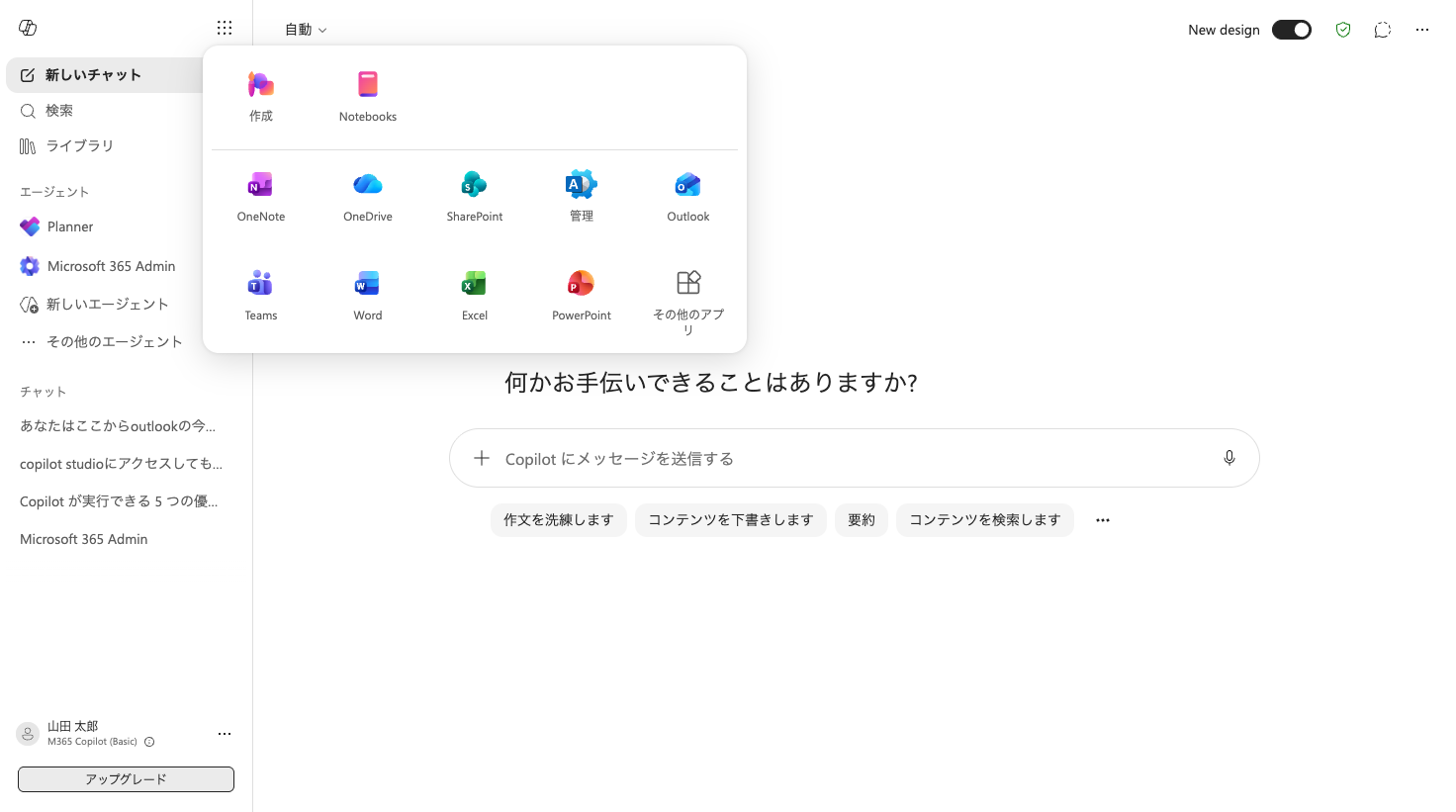Close the app launcher grid icon
Image resolution: width=1456 pixels, height=812 pixels.
tap(225, 28)
